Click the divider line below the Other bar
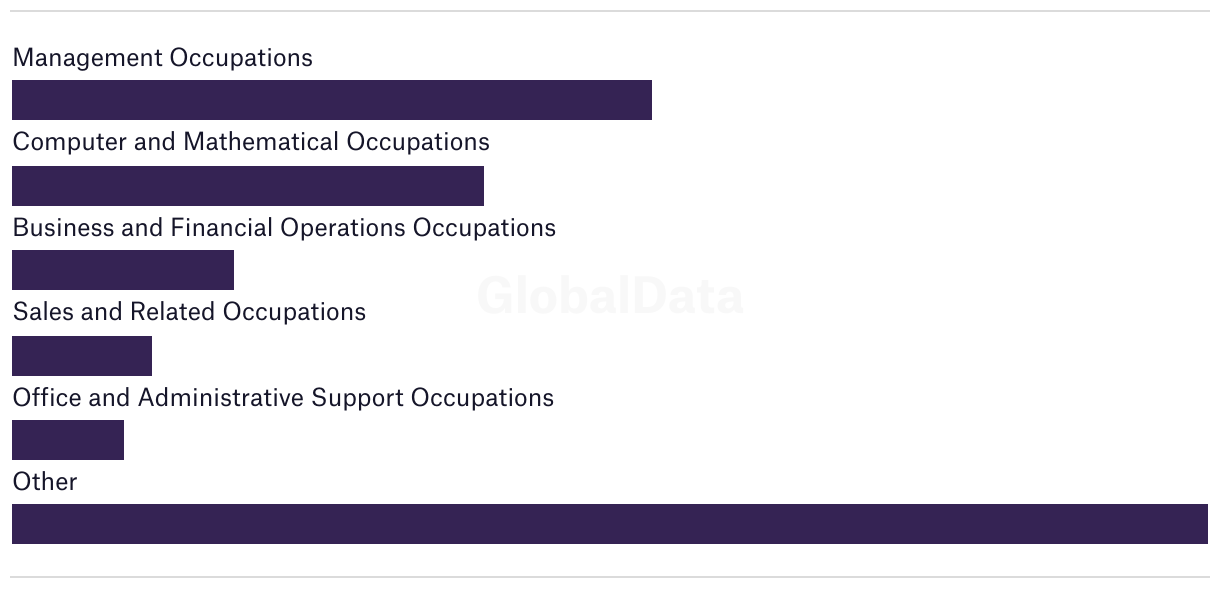Screen dimensions: 1220x590 [x=610, y=577]
